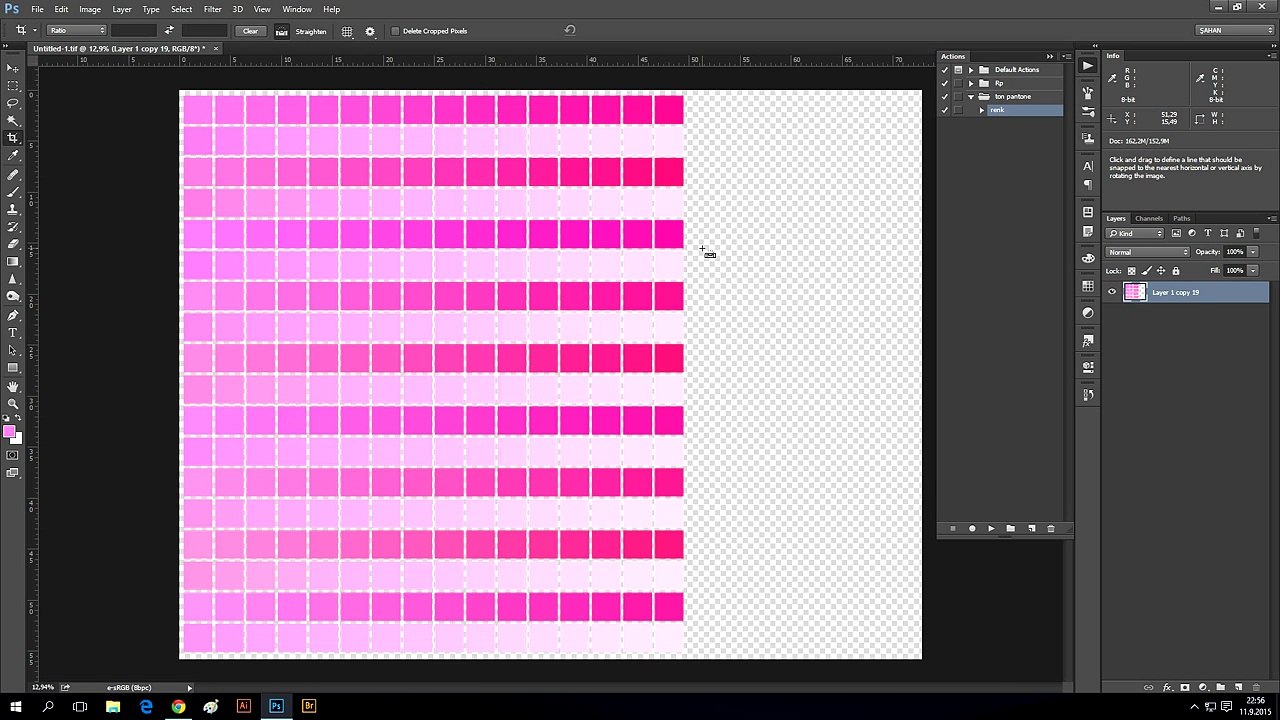Select Layer 1 copy 19 thumbnail
This screenshot has height=720, width=1280.
click(1134, 292)
